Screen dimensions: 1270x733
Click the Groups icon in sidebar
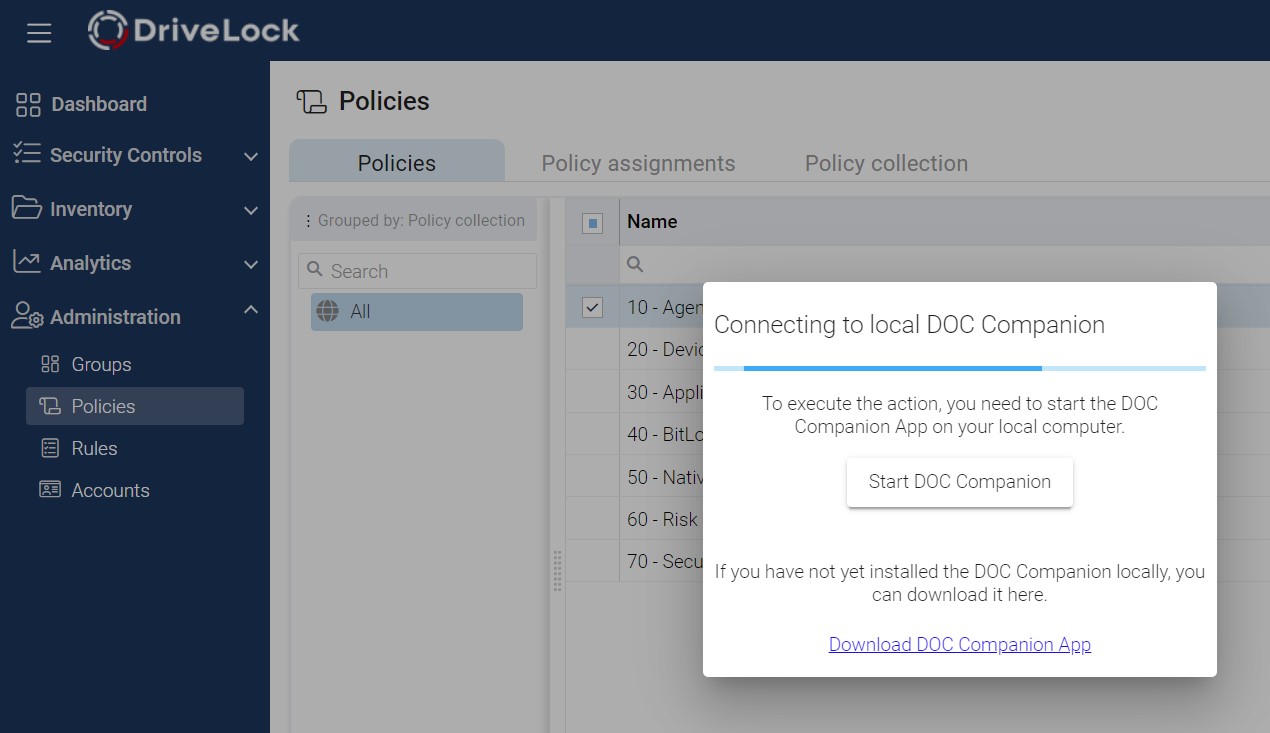[x=49, y=364]
